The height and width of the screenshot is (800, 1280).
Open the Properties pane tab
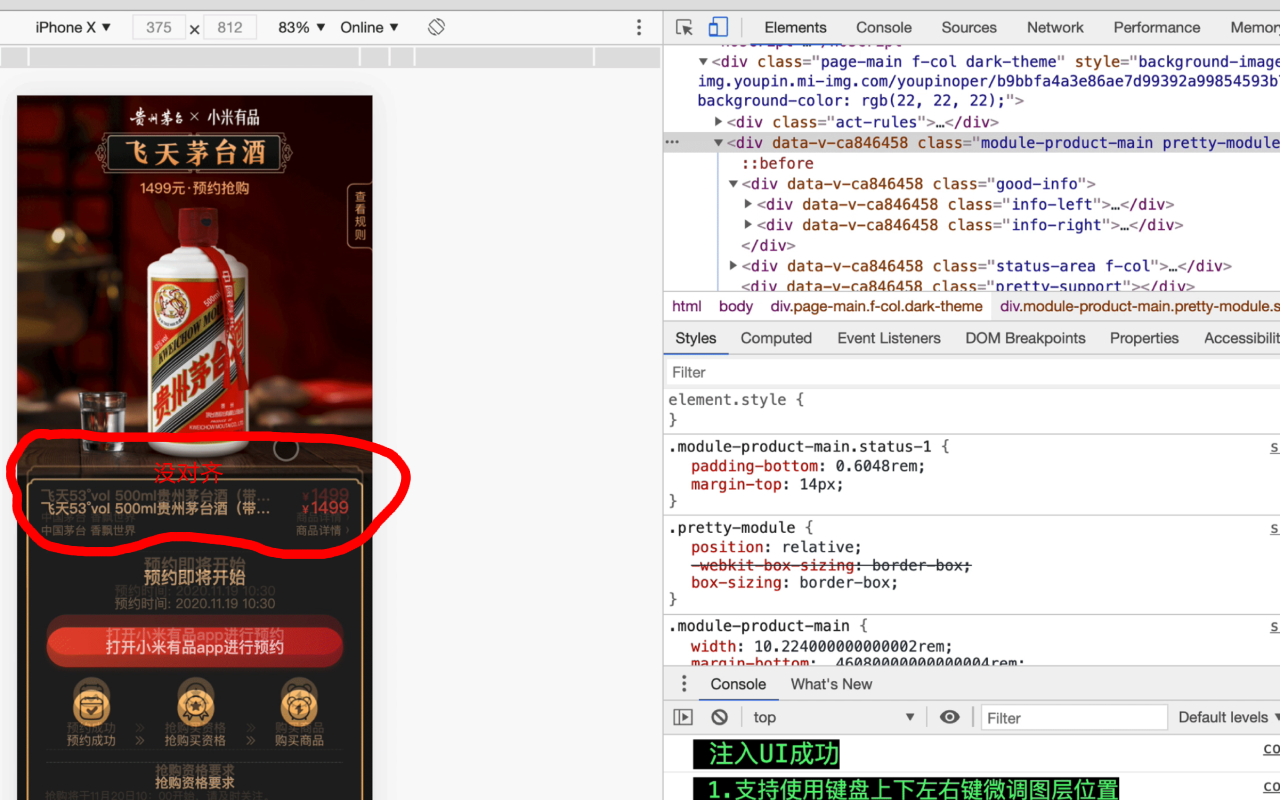coord(1144,338)
